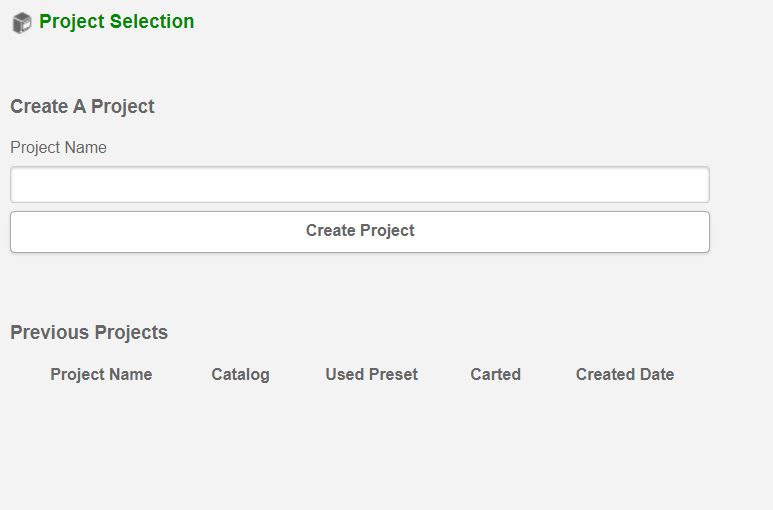The width and height of the screenshot is (773, 510).
Task: Sort by Project Name column header
Action: pos(101,375)
